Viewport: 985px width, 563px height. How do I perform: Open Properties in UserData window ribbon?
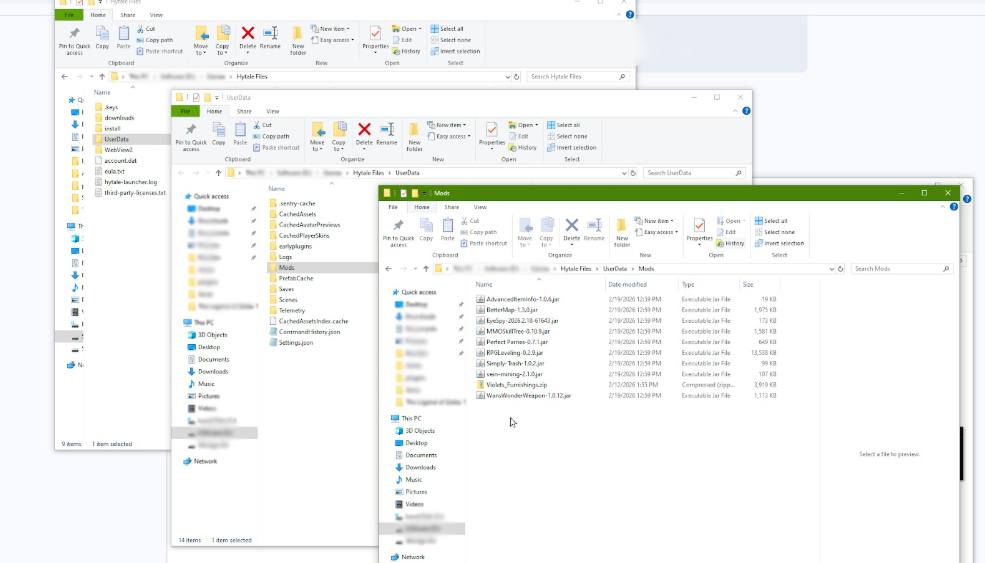click(x=492, y=134)
